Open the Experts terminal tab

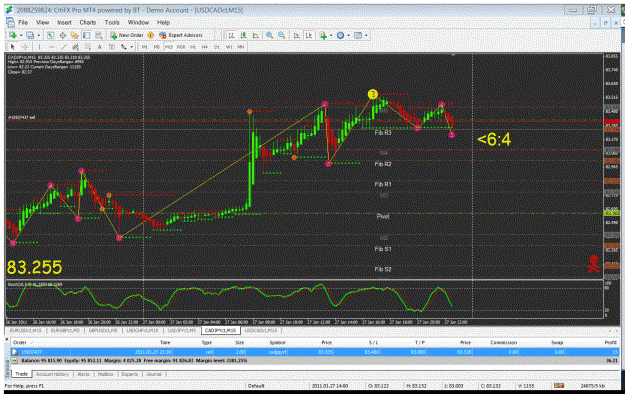tap(130, 374)
